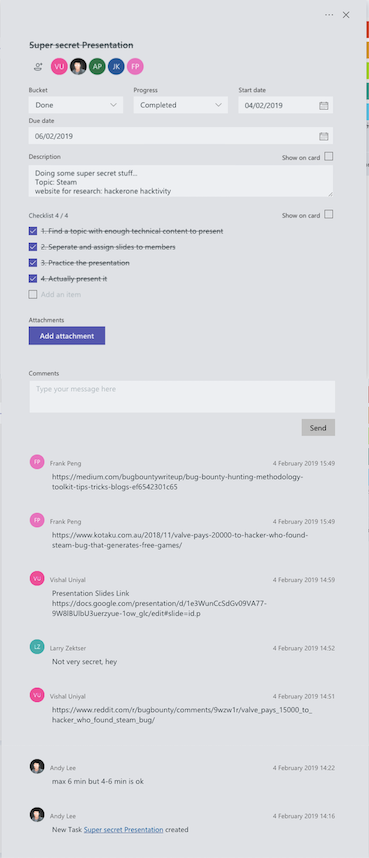Click the assign people icon
This screenshot has height=858, width=369.
(38, 67)
